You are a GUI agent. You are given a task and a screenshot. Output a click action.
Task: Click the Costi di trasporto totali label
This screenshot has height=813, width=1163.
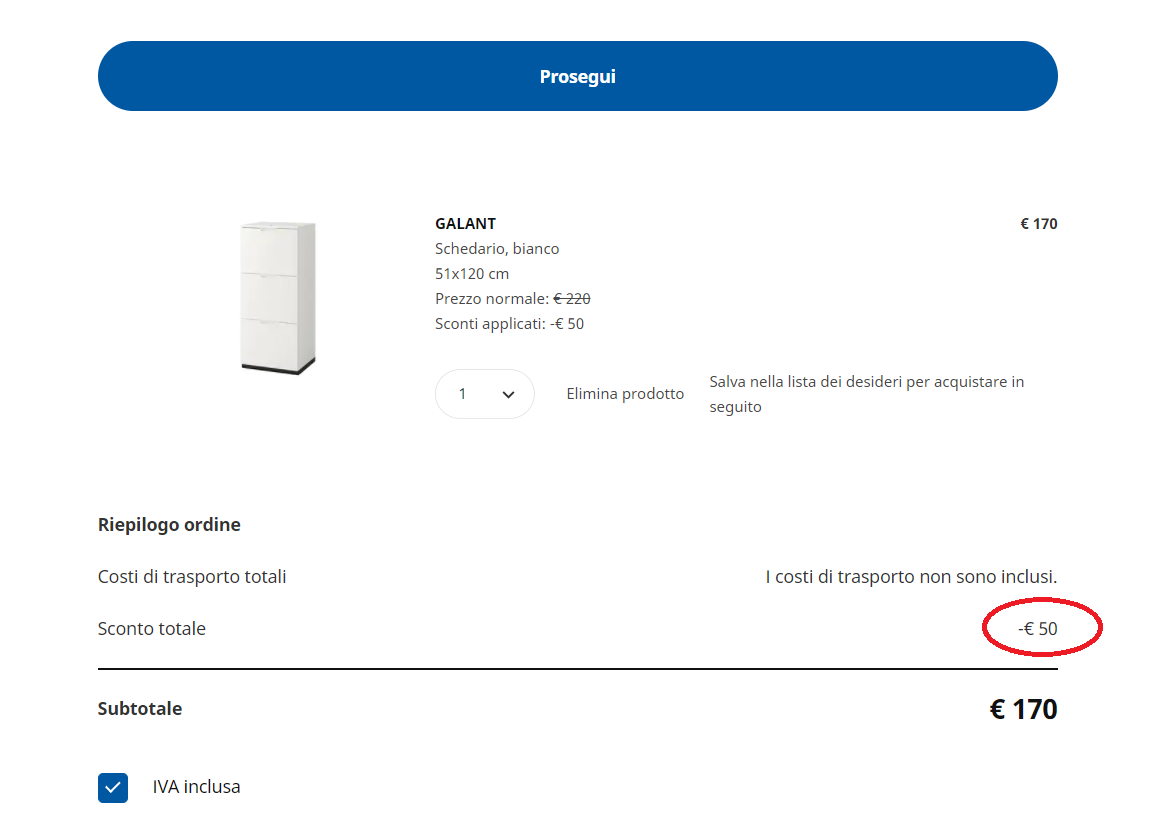point(191,576)
